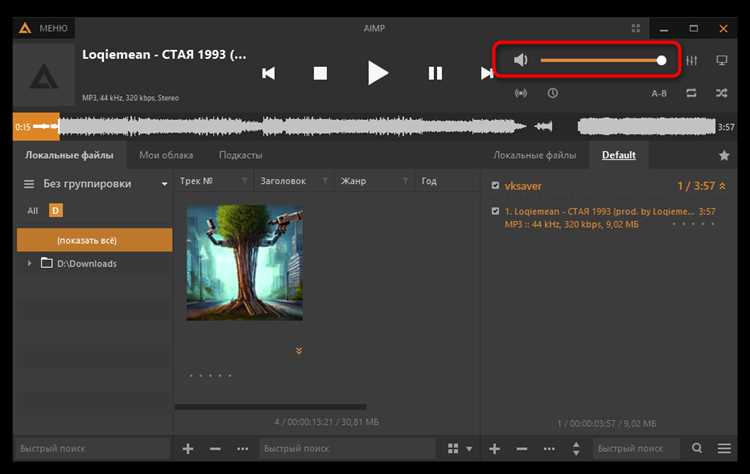Add tracks with the playlist plus icon
The width and height of the screenshot is (750, 474).
tap(495, 449)
